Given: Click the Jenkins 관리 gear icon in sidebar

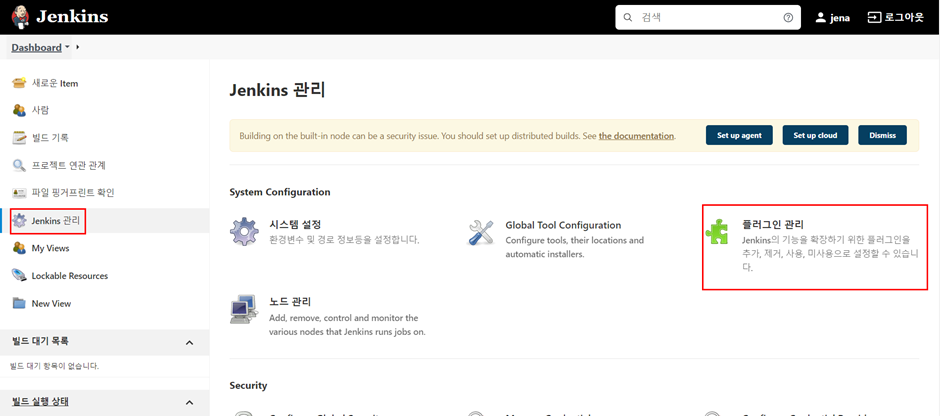Looking at the screenshot, I should pos(20,221).
